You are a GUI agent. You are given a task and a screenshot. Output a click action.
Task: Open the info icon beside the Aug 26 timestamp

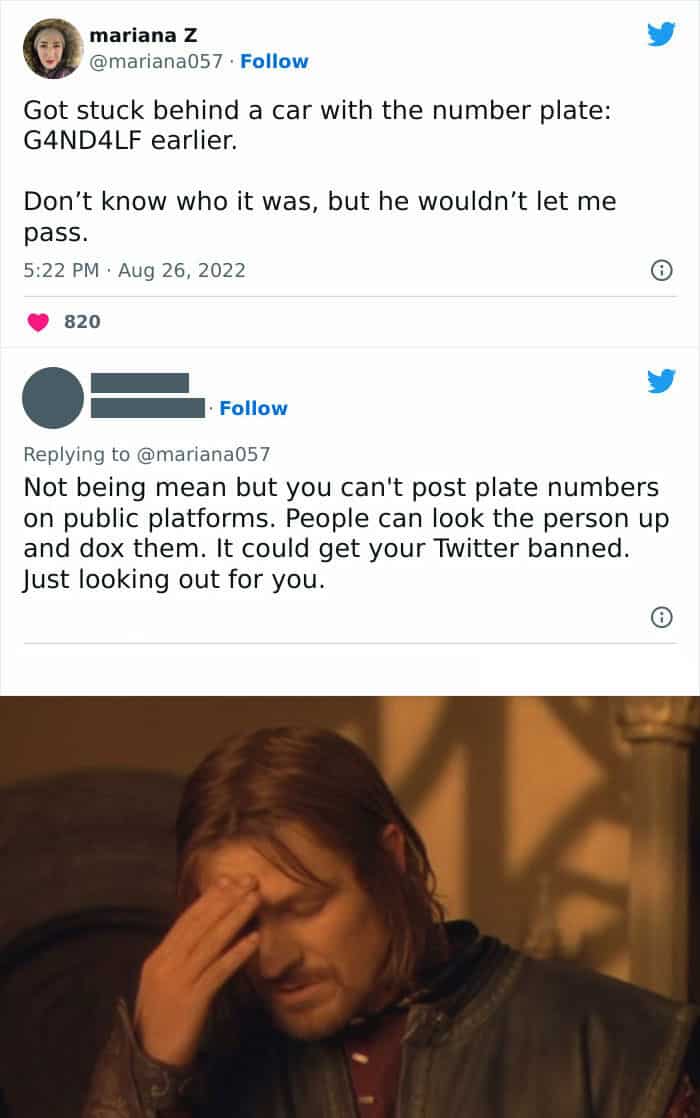tap(660, 270)
